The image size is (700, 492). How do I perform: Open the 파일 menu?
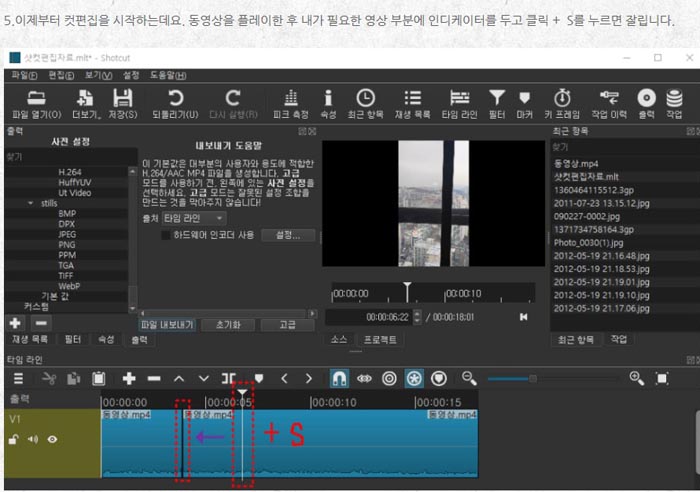tap(24, 75)
